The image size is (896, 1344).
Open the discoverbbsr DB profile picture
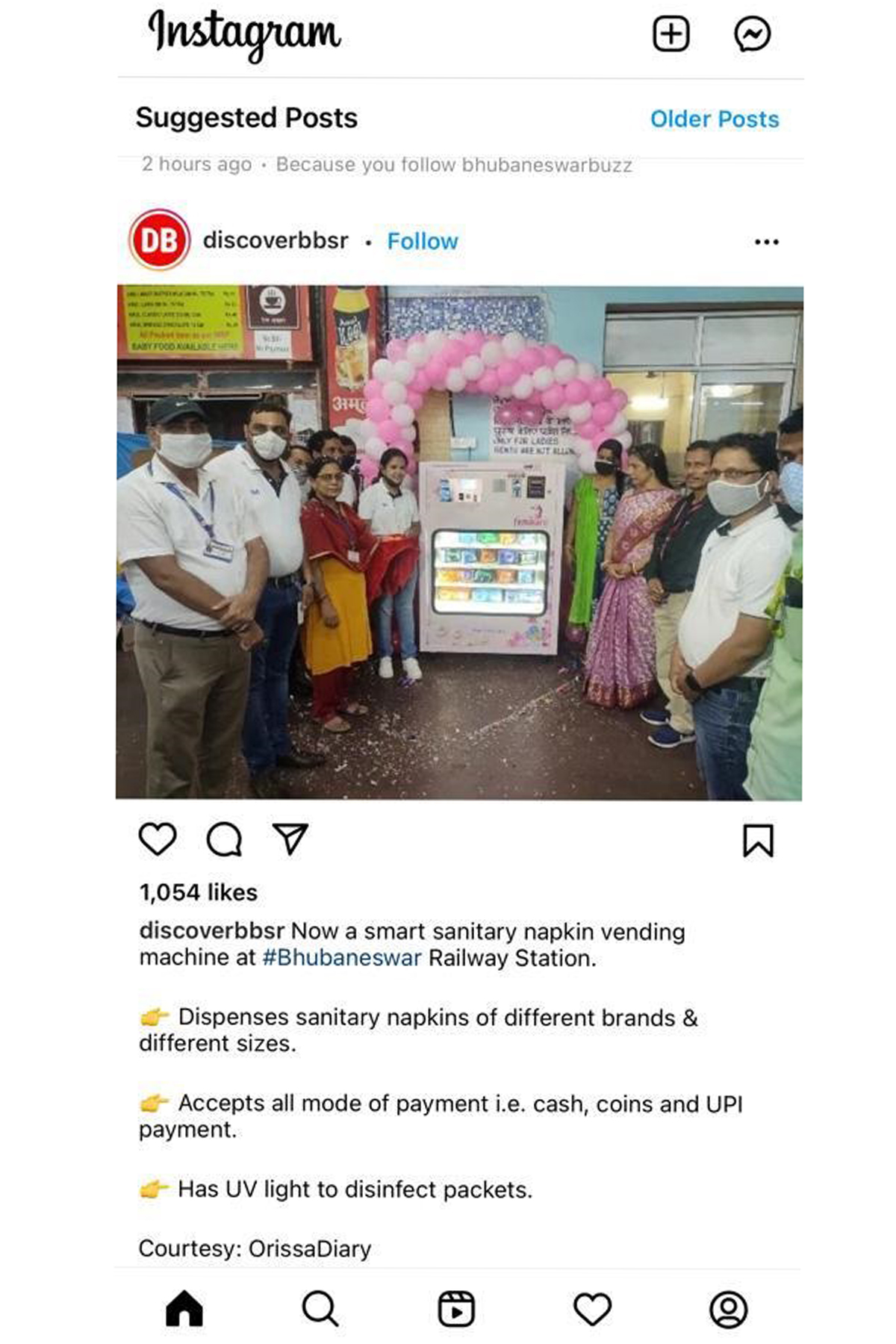[160, 240]
